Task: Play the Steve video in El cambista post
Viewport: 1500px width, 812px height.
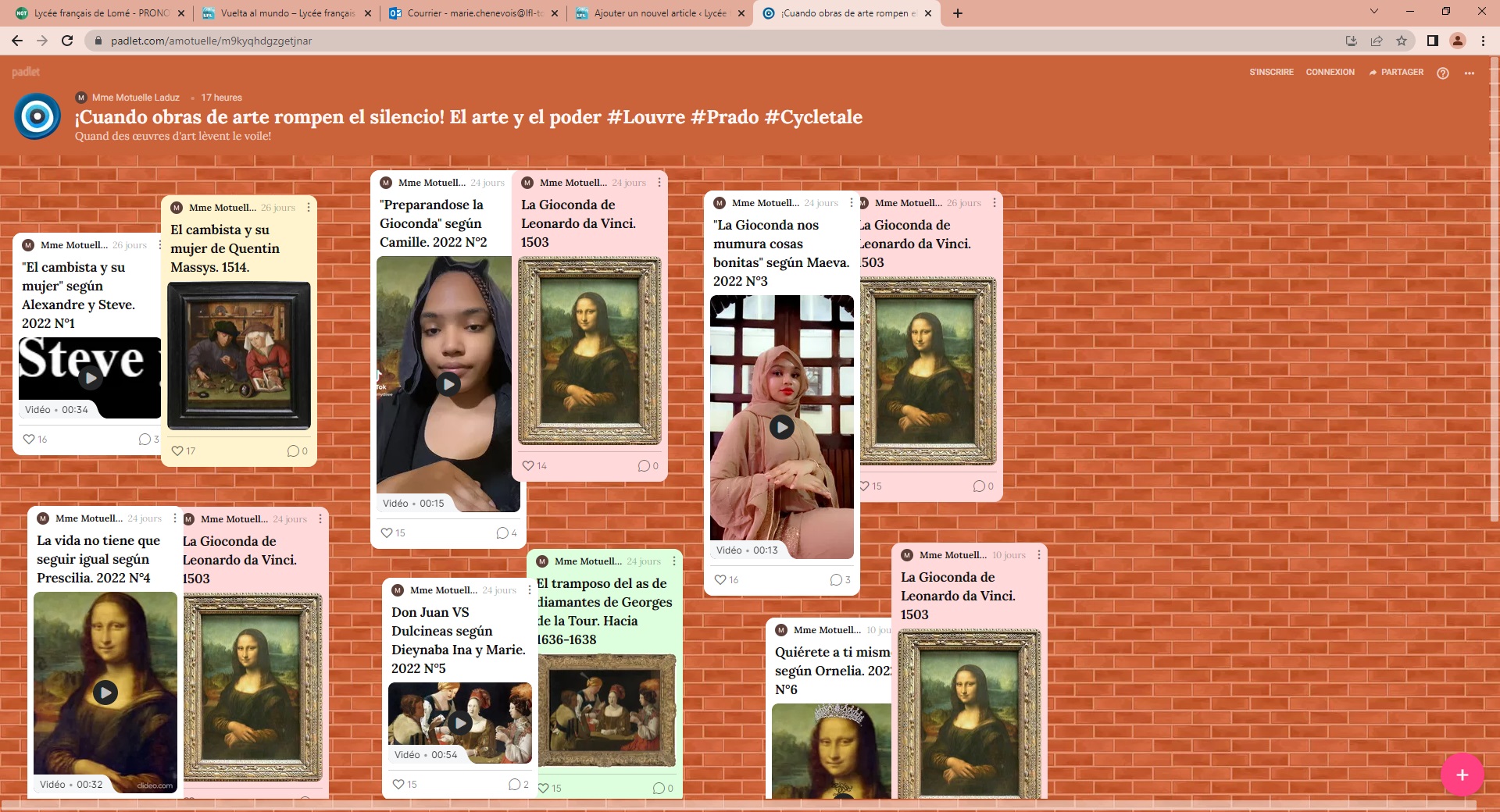Action: click(x=91, y=379)
